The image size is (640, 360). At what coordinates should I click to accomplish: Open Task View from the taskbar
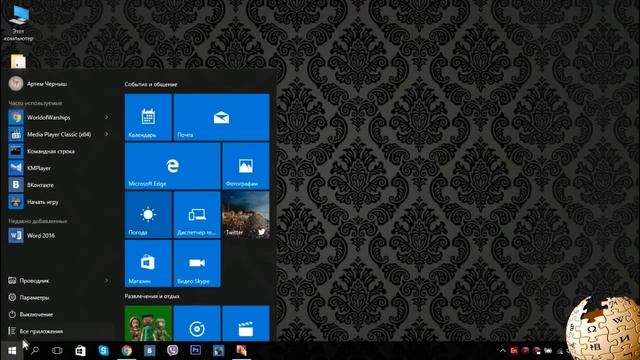pyautogui.click(x=57, y=351)
